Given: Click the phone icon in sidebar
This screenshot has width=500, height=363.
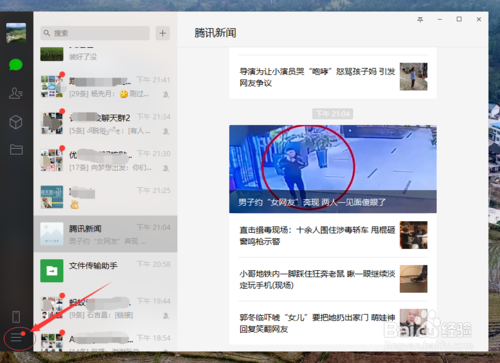Looking at the screenshot, I should [16, 317].
